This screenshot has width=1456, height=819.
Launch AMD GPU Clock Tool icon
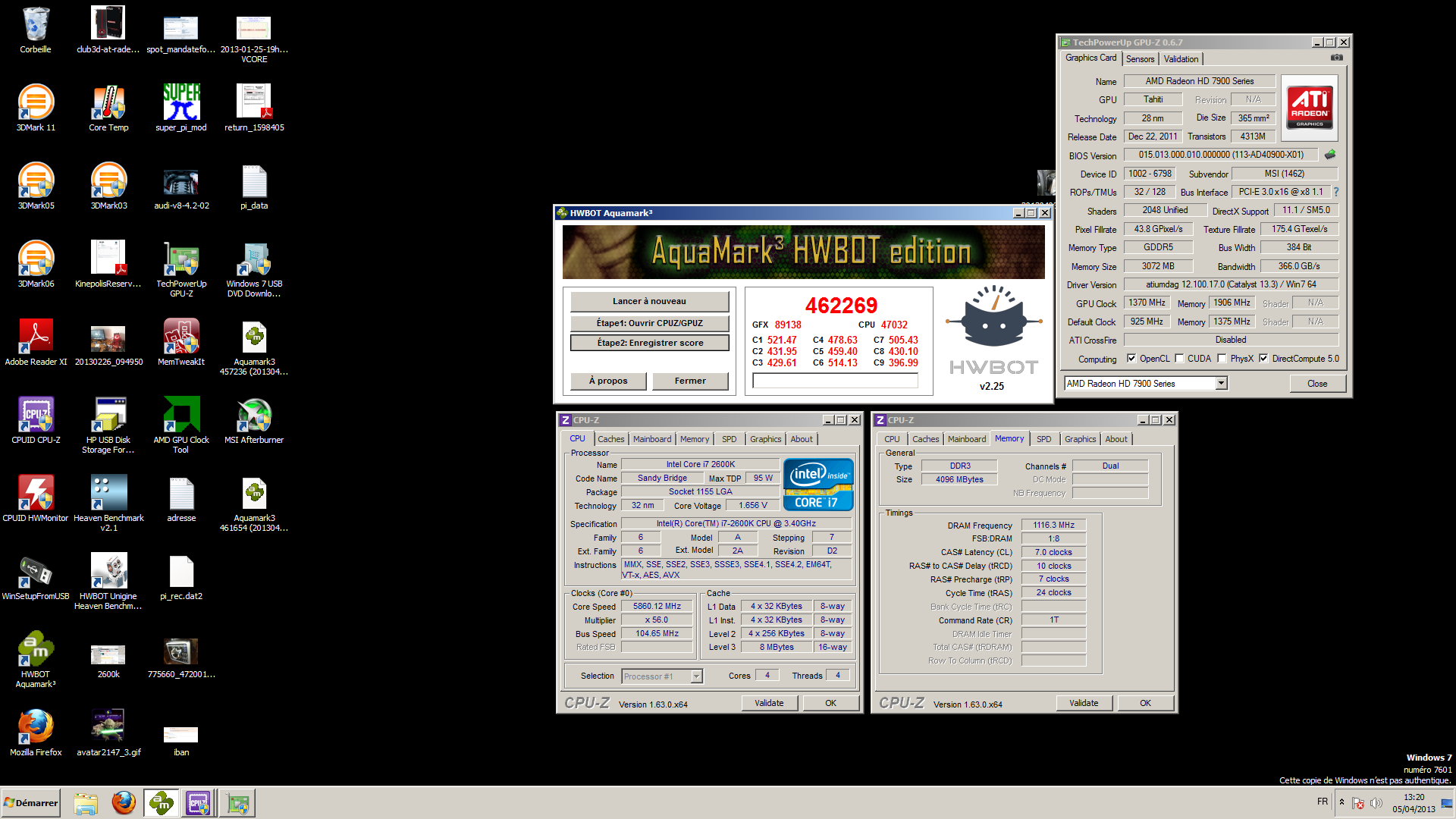181,425
